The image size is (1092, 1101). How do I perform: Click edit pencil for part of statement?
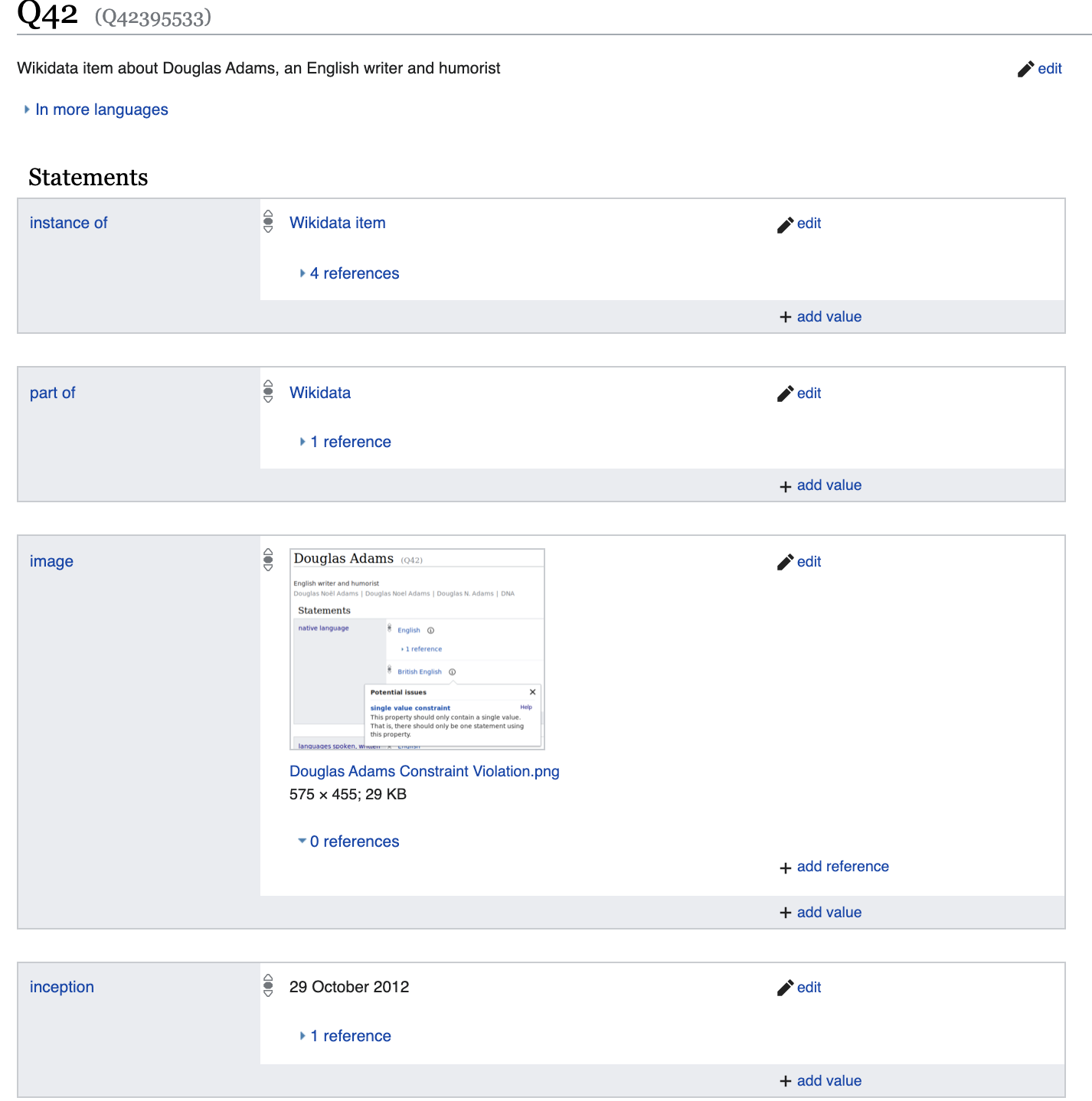pos(785,394)
